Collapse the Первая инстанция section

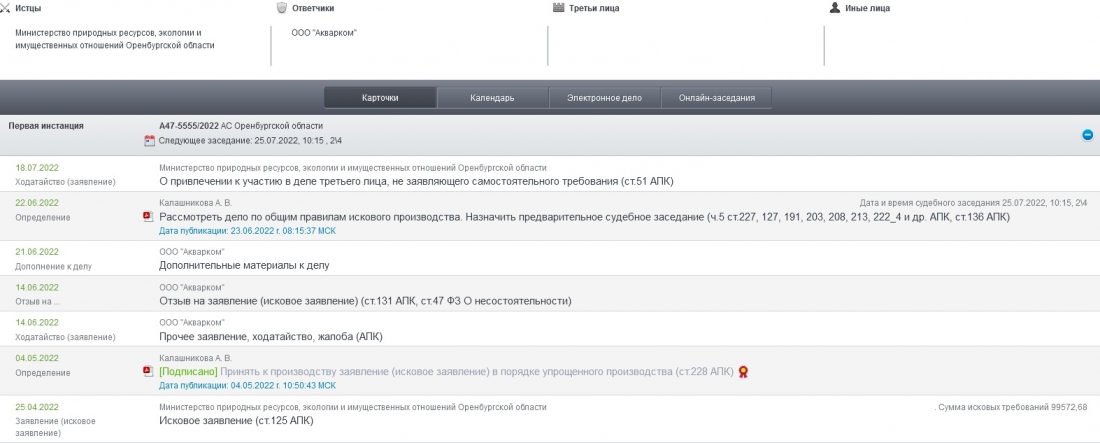[x=1087, y=134]
